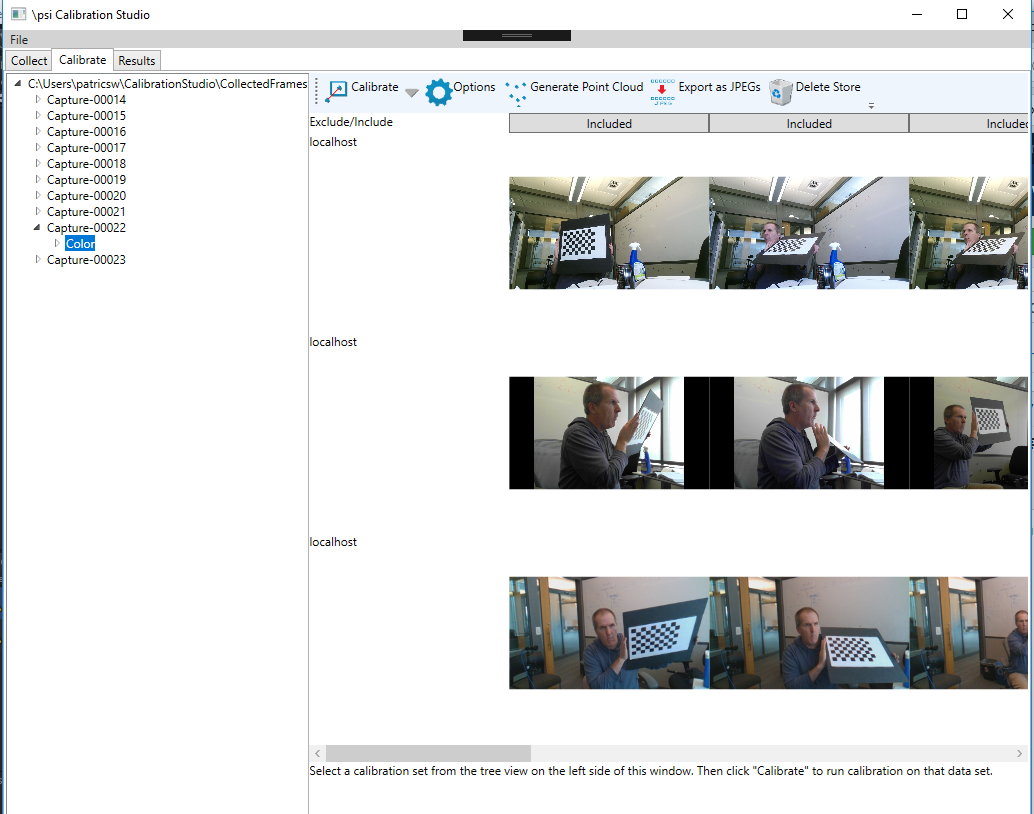
Task: Switch to the Results tab
Action: 137,61
